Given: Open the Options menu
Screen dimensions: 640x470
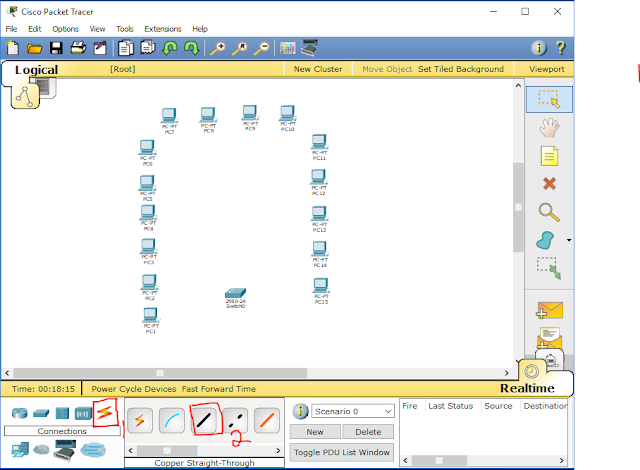Looking at the screenshot, I should pos(65,29).
